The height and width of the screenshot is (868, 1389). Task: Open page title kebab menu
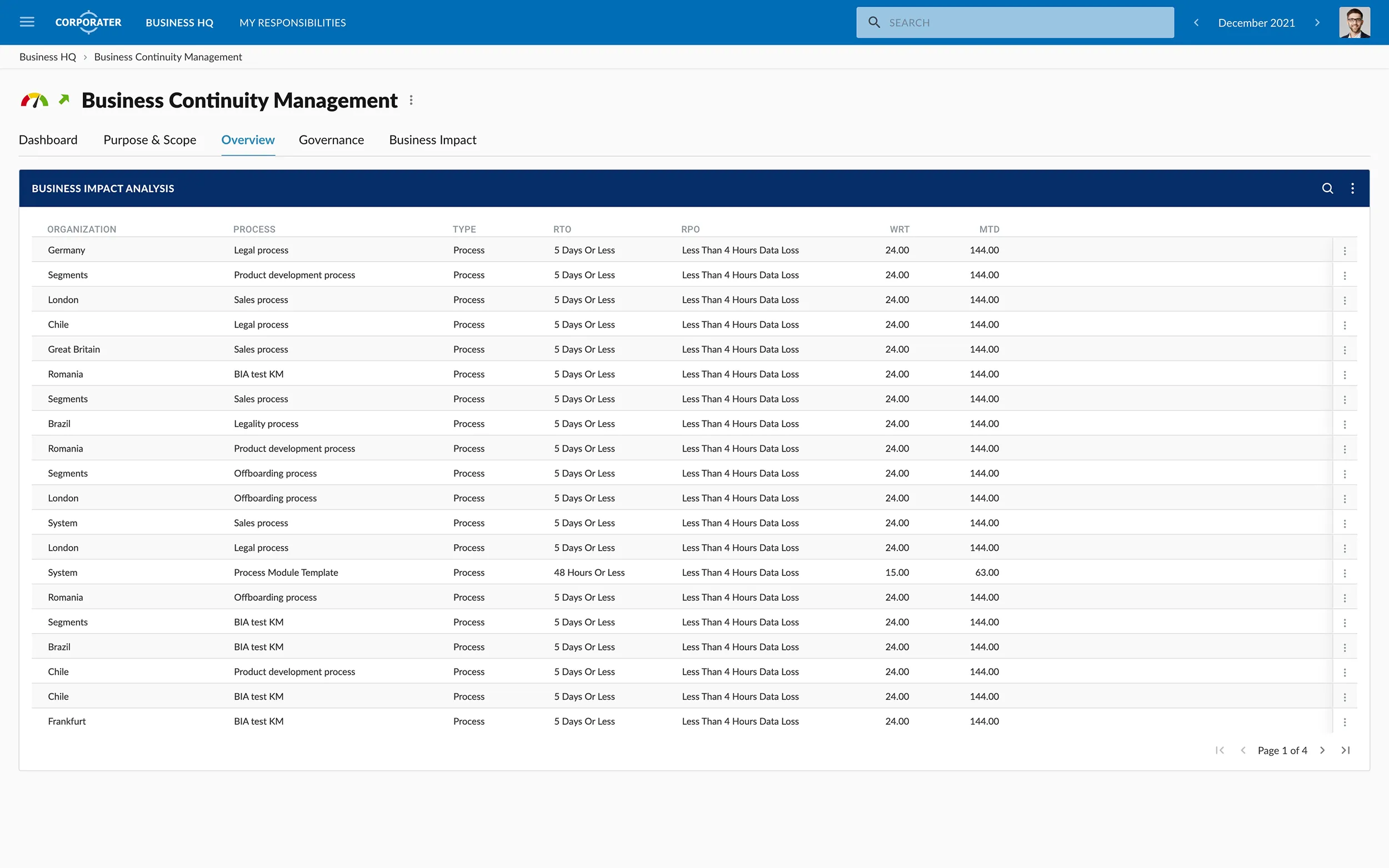[411, 101]
